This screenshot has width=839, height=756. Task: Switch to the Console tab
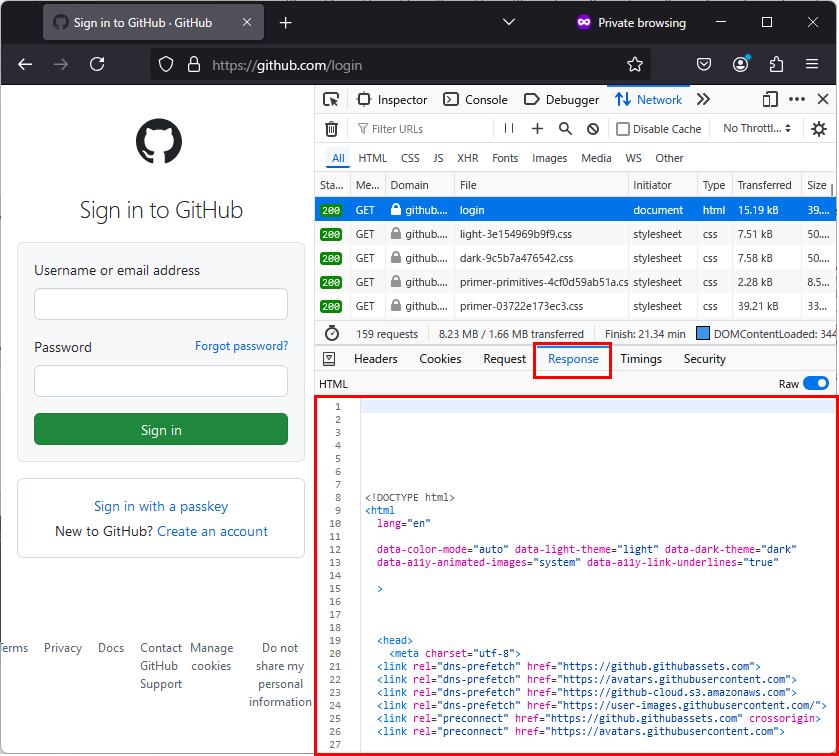[x=476, y=100]
